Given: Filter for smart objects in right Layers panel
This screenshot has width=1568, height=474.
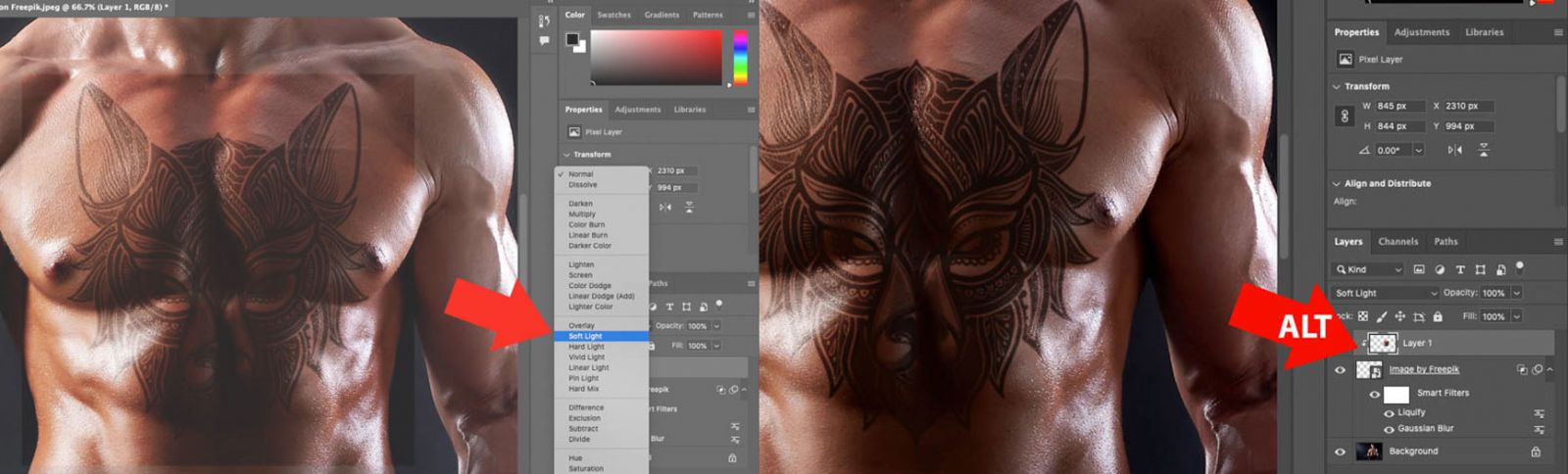Looking at the screenshot, I should pos(1500,269).
